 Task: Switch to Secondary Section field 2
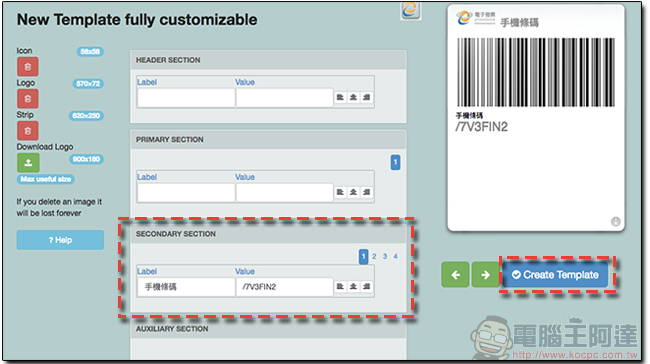point(374,257)
